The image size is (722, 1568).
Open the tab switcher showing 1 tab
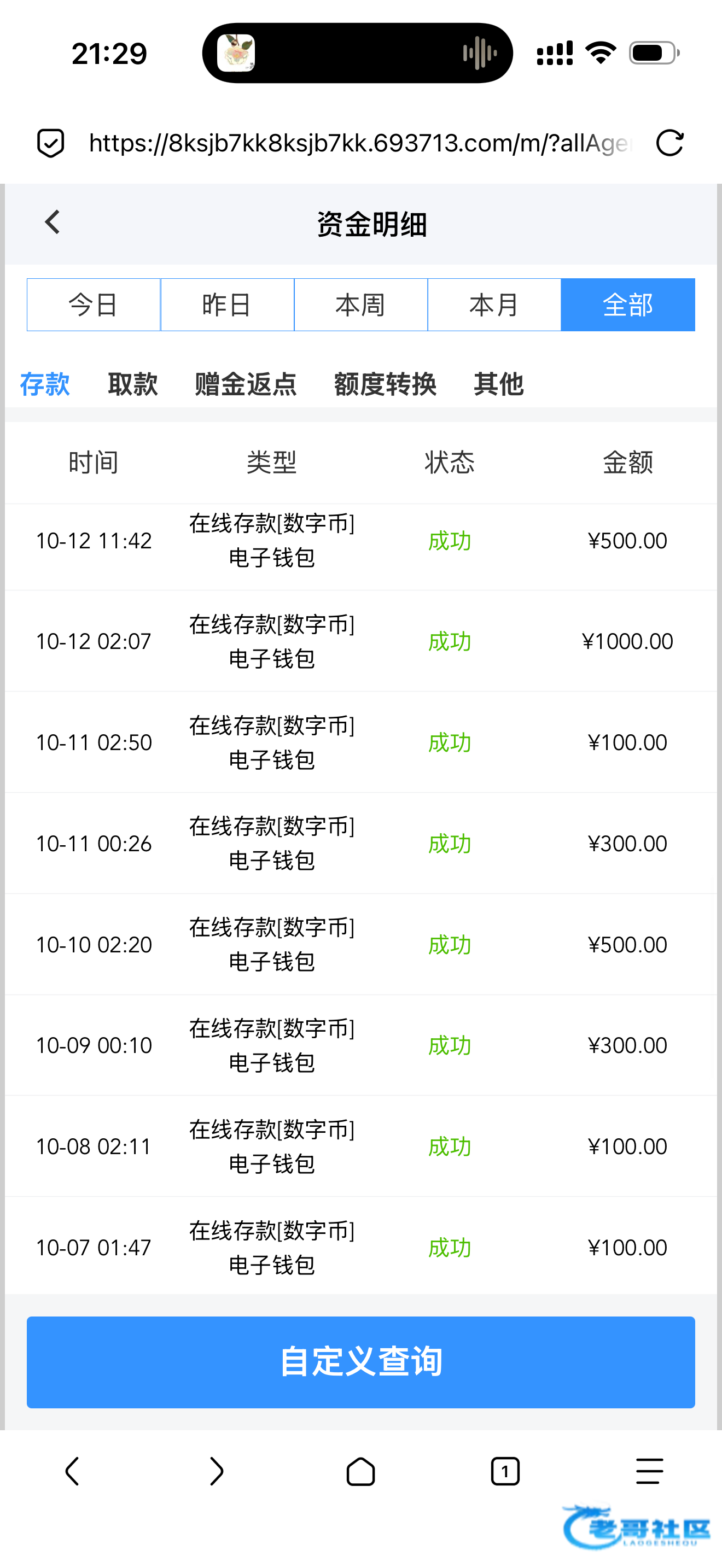tap(505, 1472)
